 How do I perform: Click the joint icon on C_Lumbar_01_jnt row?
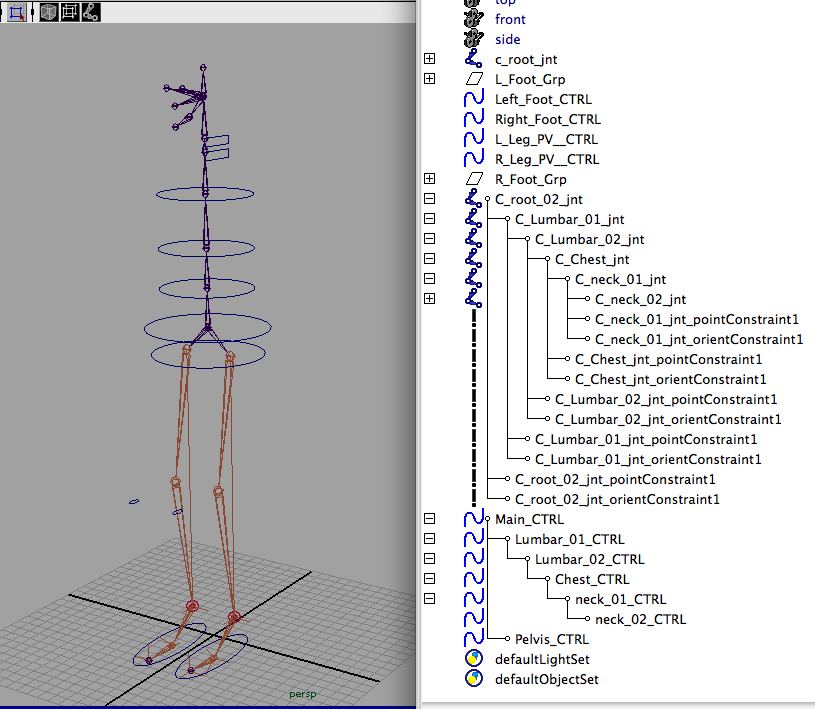(x=474, y=219)
